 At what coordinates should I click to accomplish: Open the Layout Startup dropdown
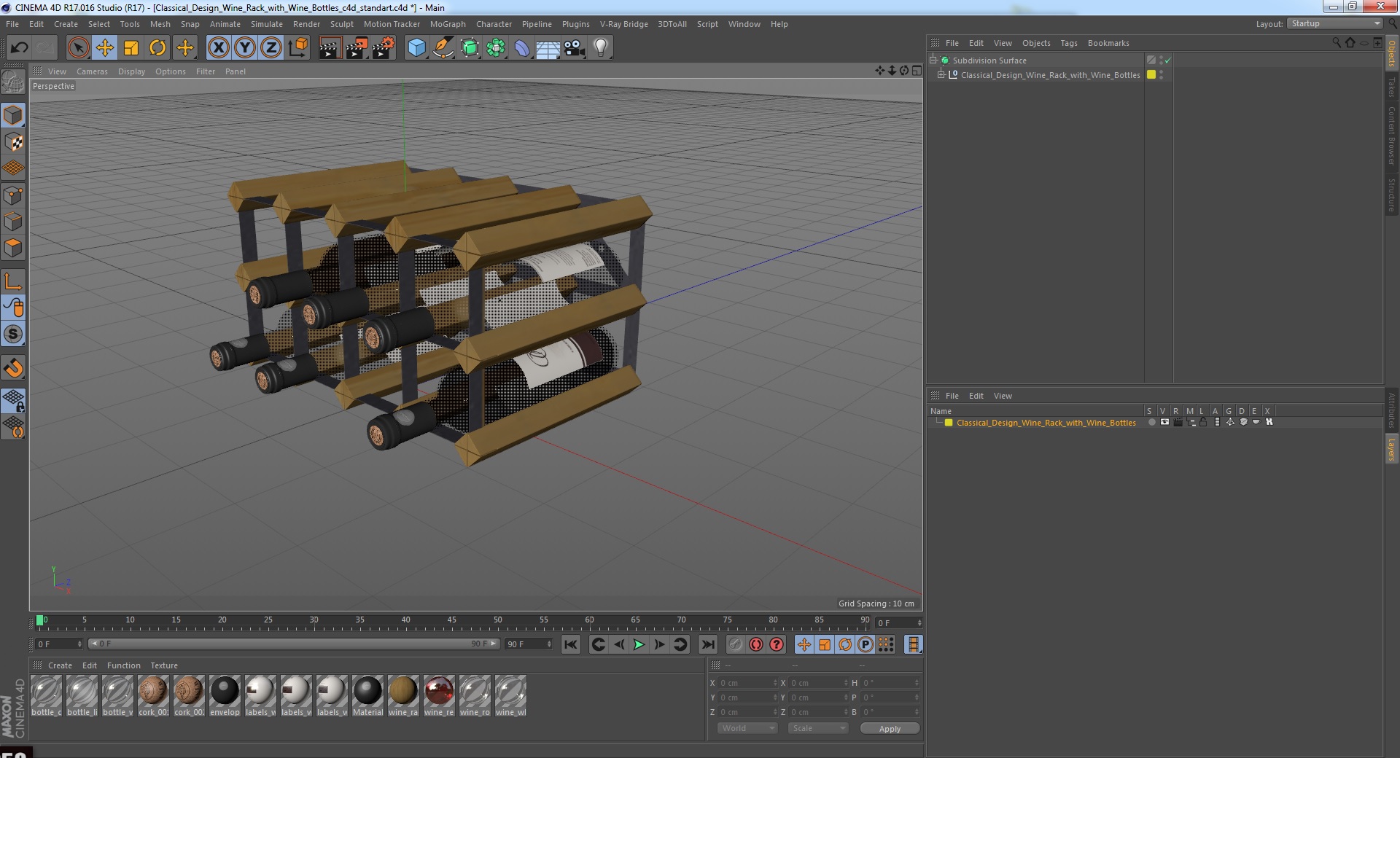1335,23
